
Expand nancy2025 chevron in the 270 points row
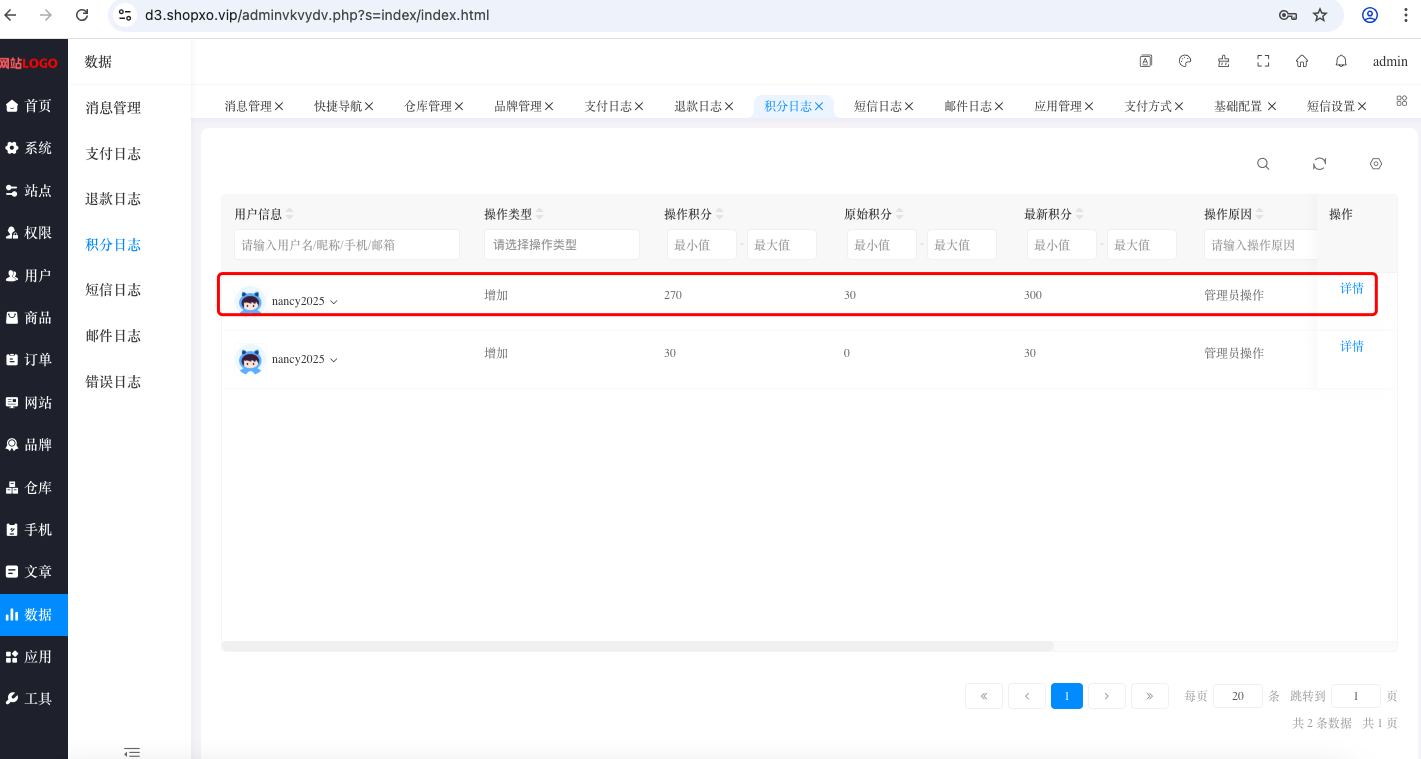click(x=334, y=302)
